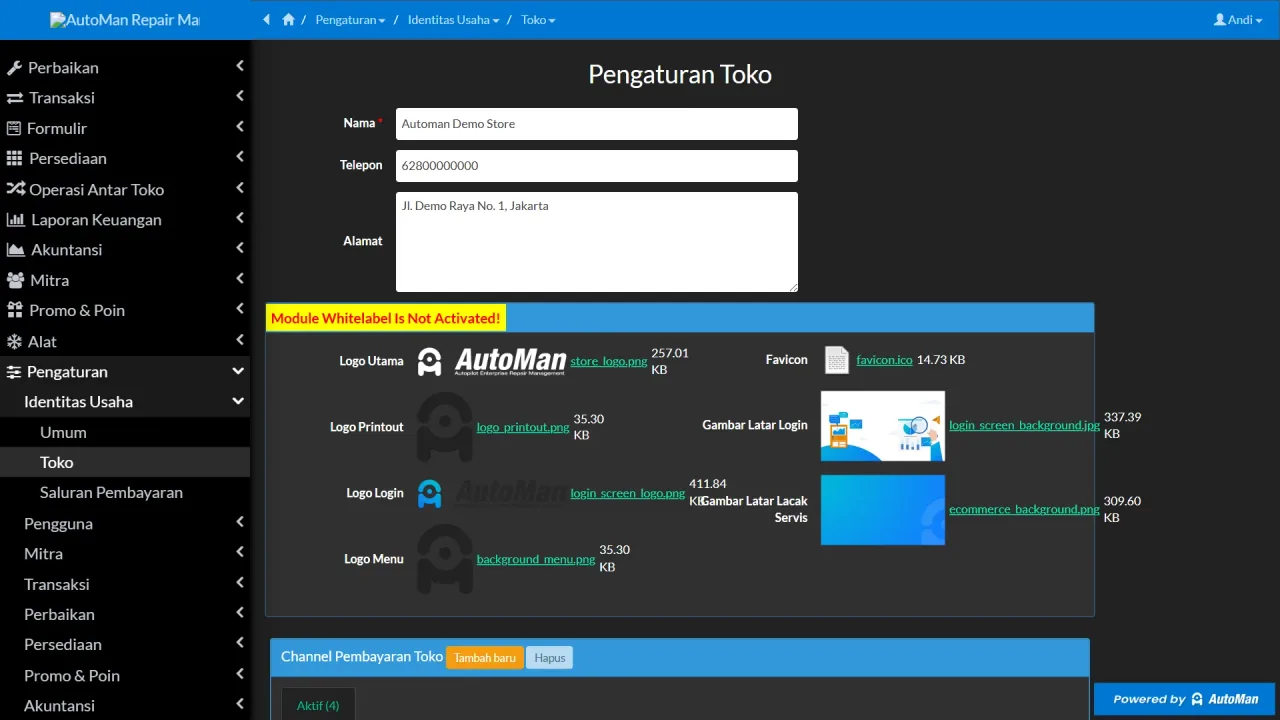This screenshot has height=720, width=1280.
Task: Click the Powered by AutoMan badge
Action: (x=1185, y=699)
